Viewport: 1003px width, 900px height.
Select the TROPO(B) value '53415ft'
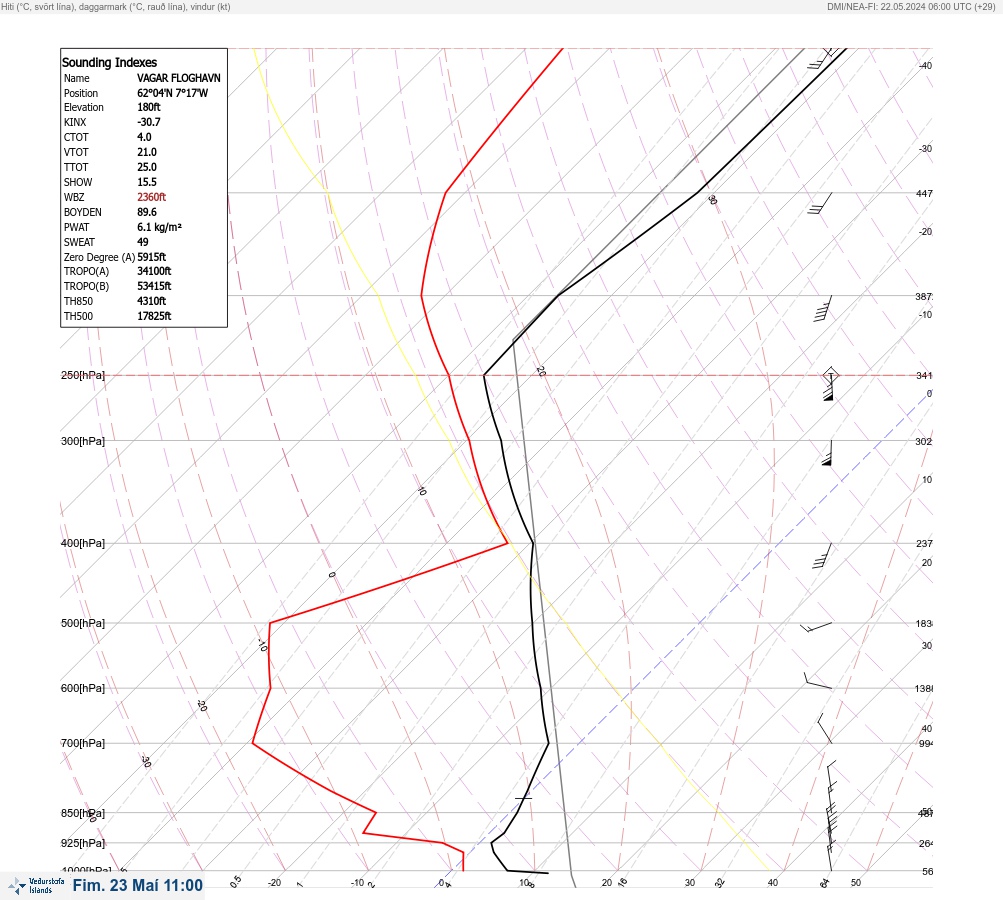[154, 286]
